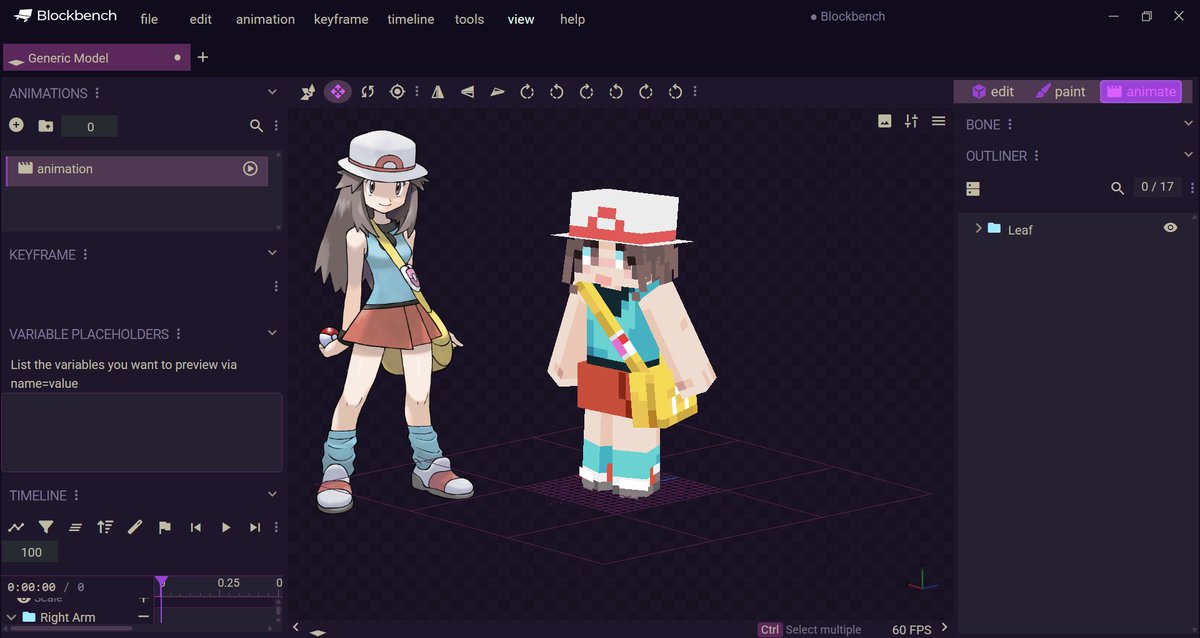Click the axis orientation gizmo in viewport
The height and width of the screenshot is (638, 1200).
click(x=924, y=581)
